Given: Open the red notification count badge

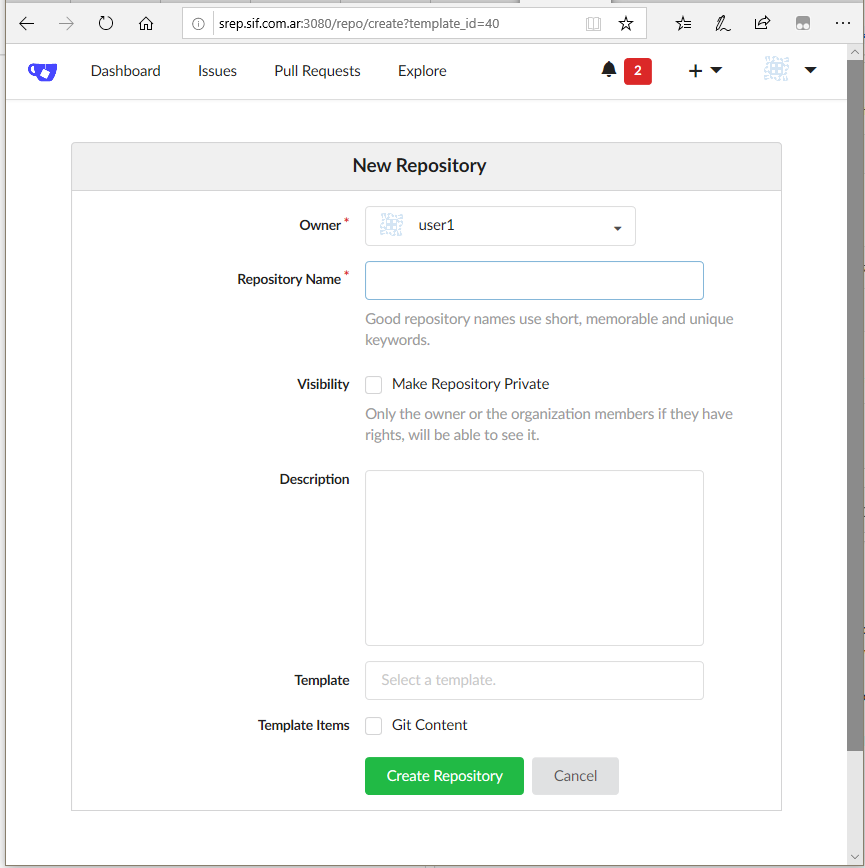Looking at the screenshot, I should tap(638, 71).
